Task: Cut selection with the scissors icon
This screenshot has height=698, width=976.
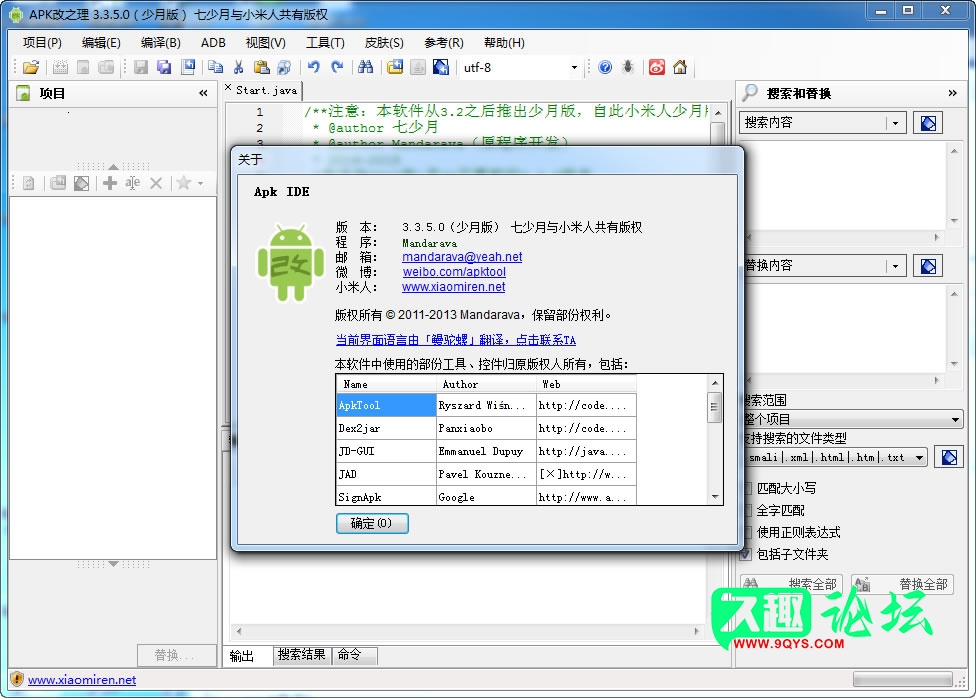Action: (238, 67)
